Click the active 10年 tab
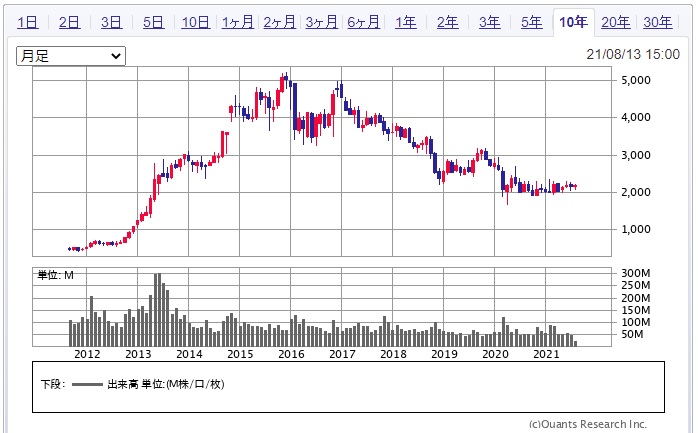 click(573, 22)
